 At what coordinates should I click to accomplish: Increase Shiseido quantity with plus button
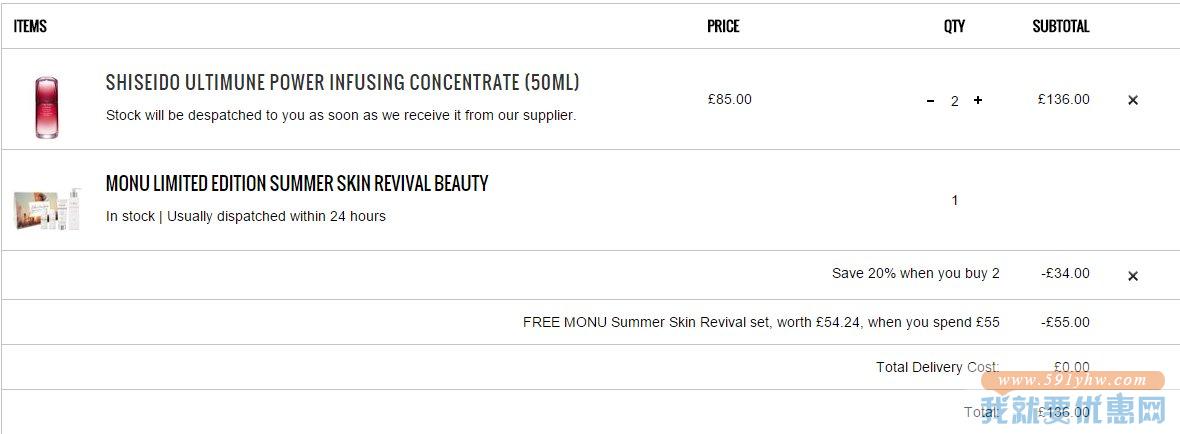pyautogui.click(x=978, y=100)
